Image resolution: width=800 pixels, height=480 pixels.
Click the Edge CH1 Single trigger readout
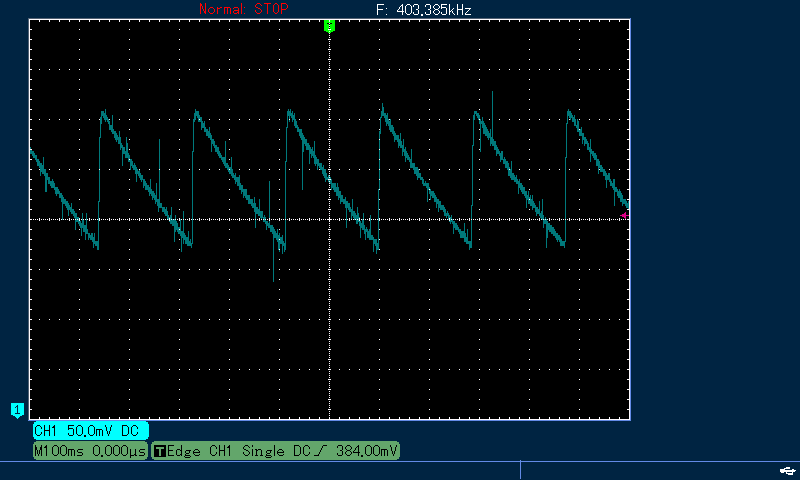[276, 451]
